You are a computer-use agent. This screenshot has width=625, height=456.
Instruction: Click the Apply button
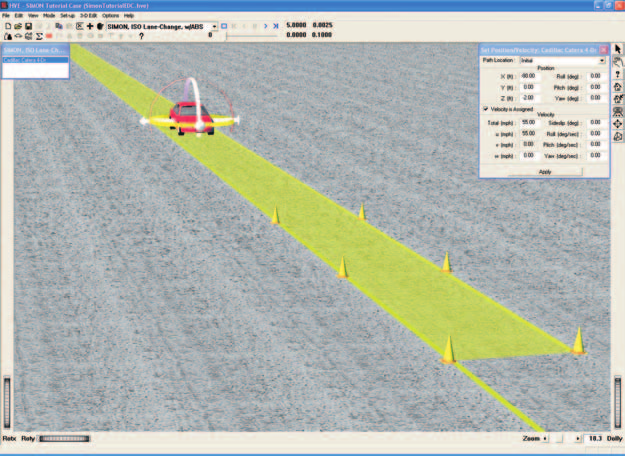pyautogui.click(x=545, y=172)
